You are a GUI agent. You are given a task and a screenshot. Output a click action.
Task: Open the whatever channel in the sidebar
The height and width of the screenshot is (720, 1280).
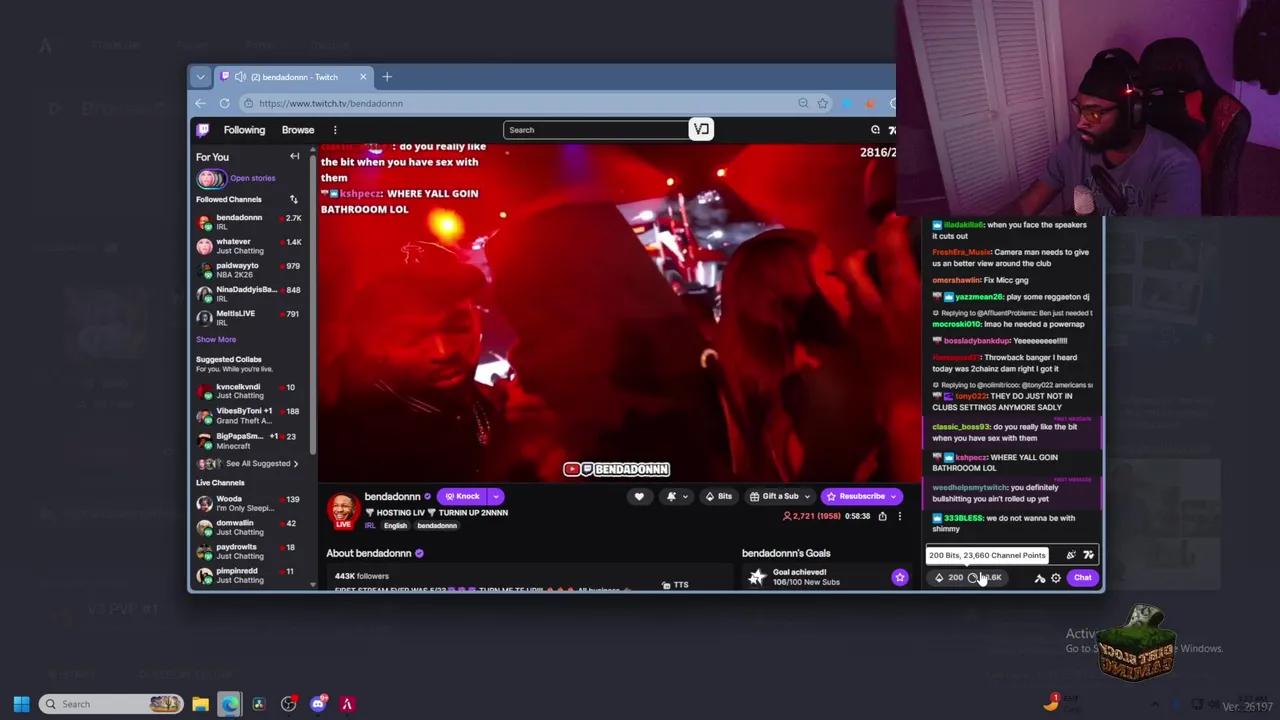[249, 246]
